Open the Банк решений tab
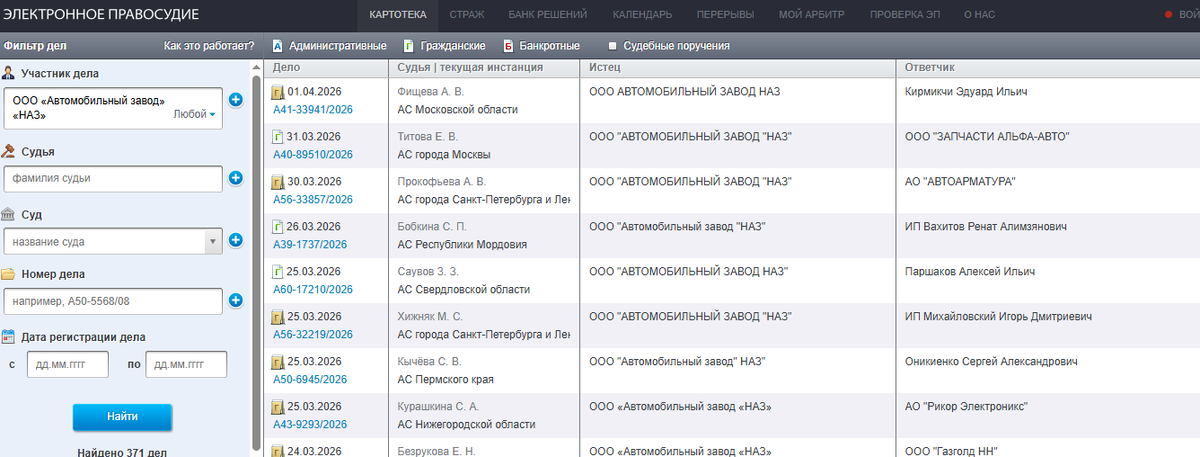The width and height of the screenshot is (1200, 457). tap(549, 15)
